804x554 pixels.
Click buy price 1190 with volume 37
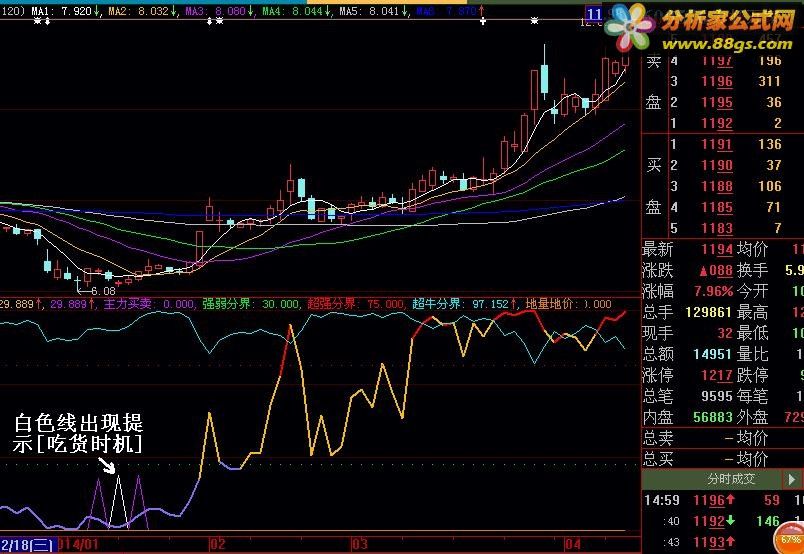(717, 165)
